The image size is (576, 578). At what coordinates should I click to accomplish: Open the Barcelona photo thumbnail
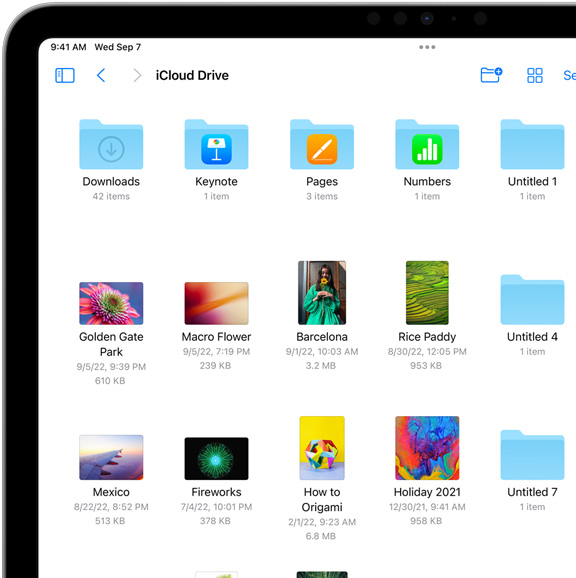click(322, 293)
